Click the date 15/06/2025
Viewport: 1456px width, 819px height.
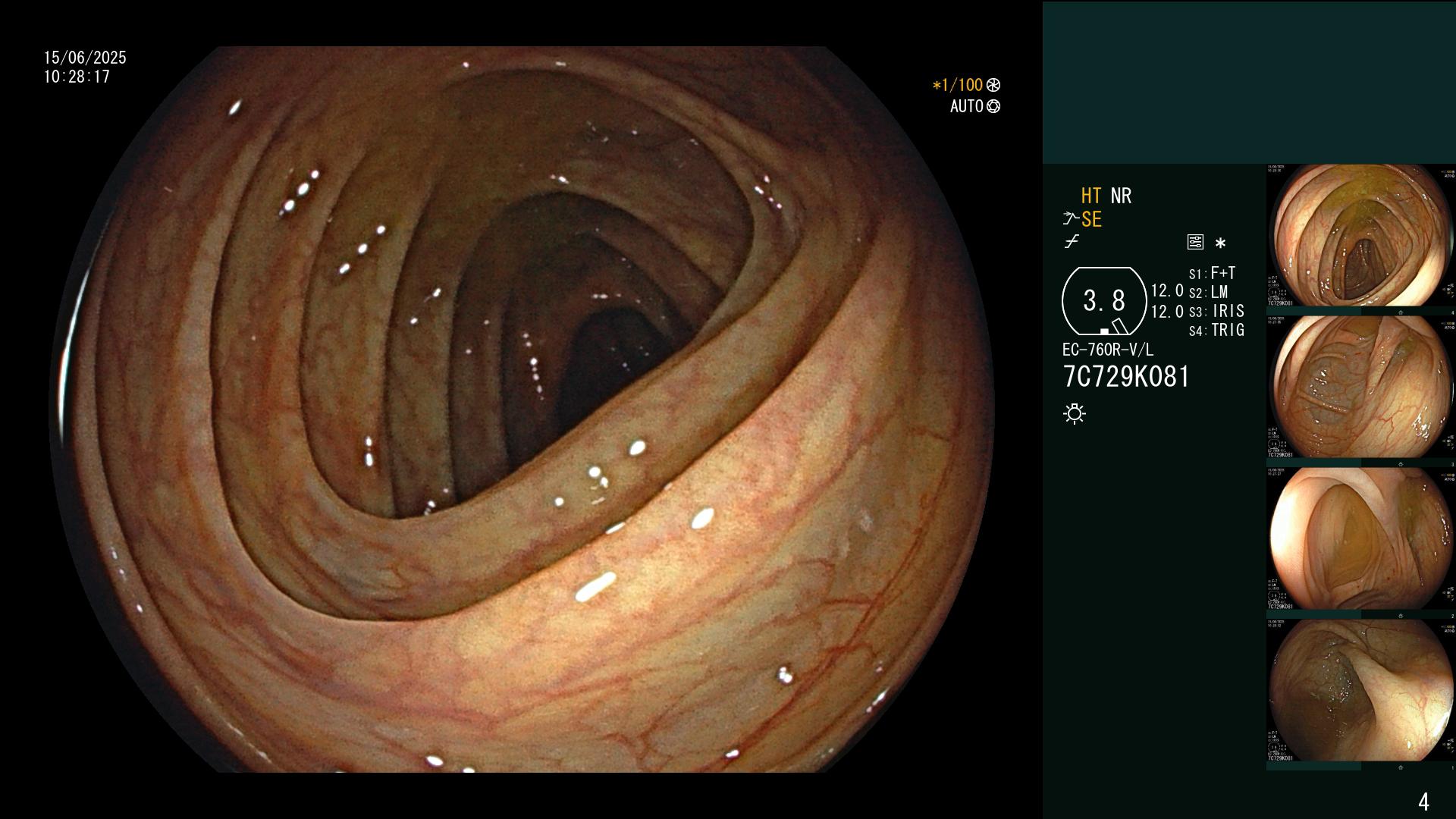click(85, 58)
